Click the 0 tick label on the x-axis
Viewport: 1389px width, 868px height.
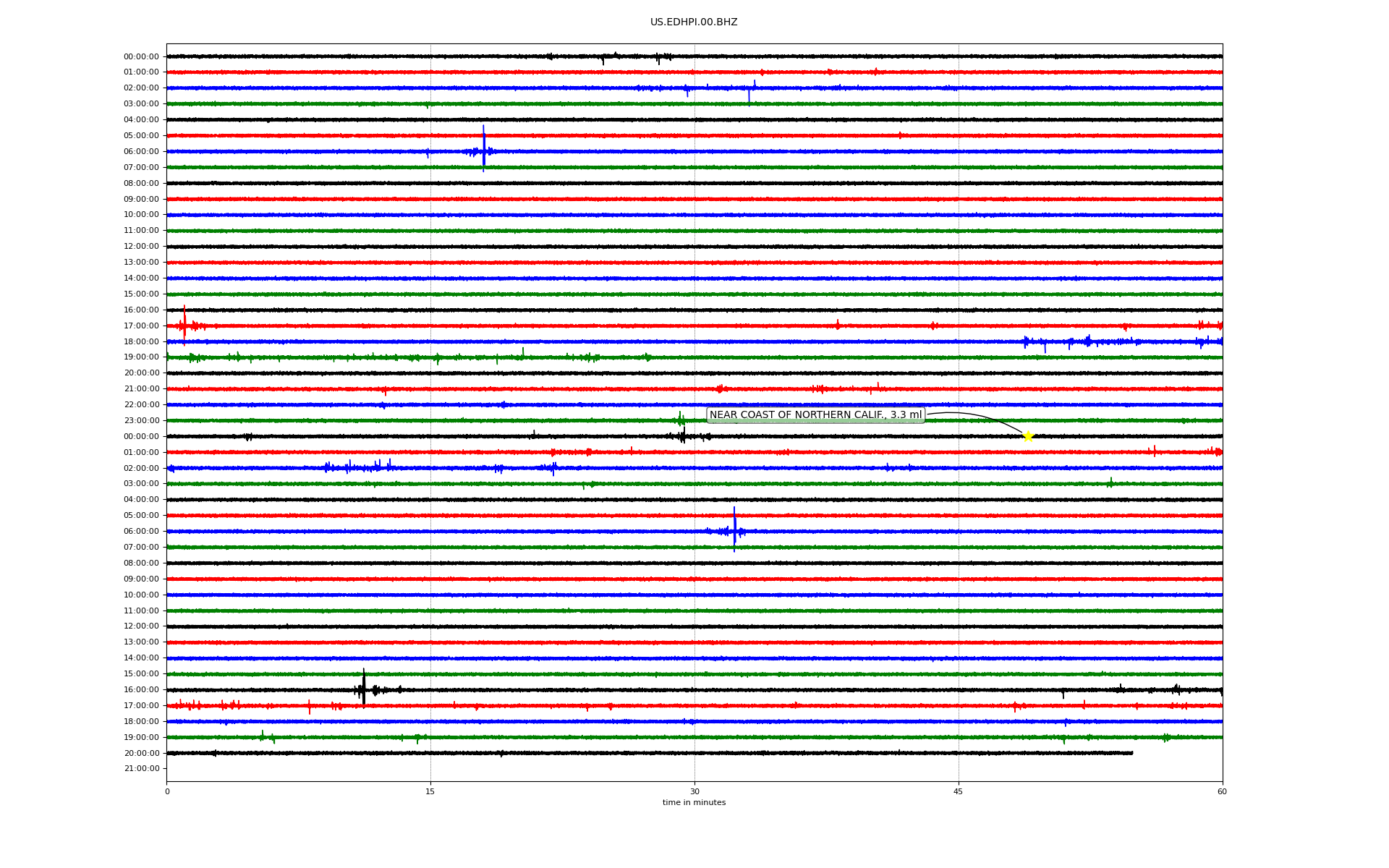167,791
